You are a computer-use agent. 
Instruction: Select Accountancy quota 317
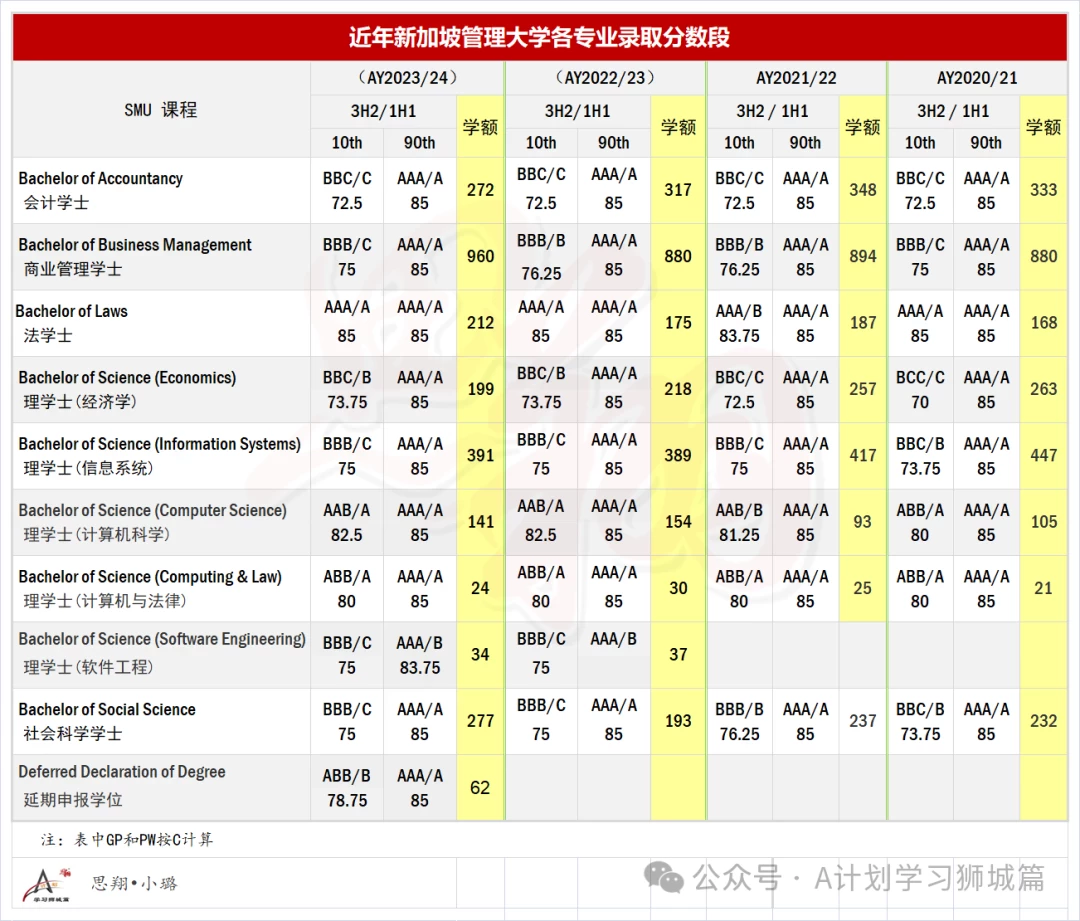(x=678, y=190)
